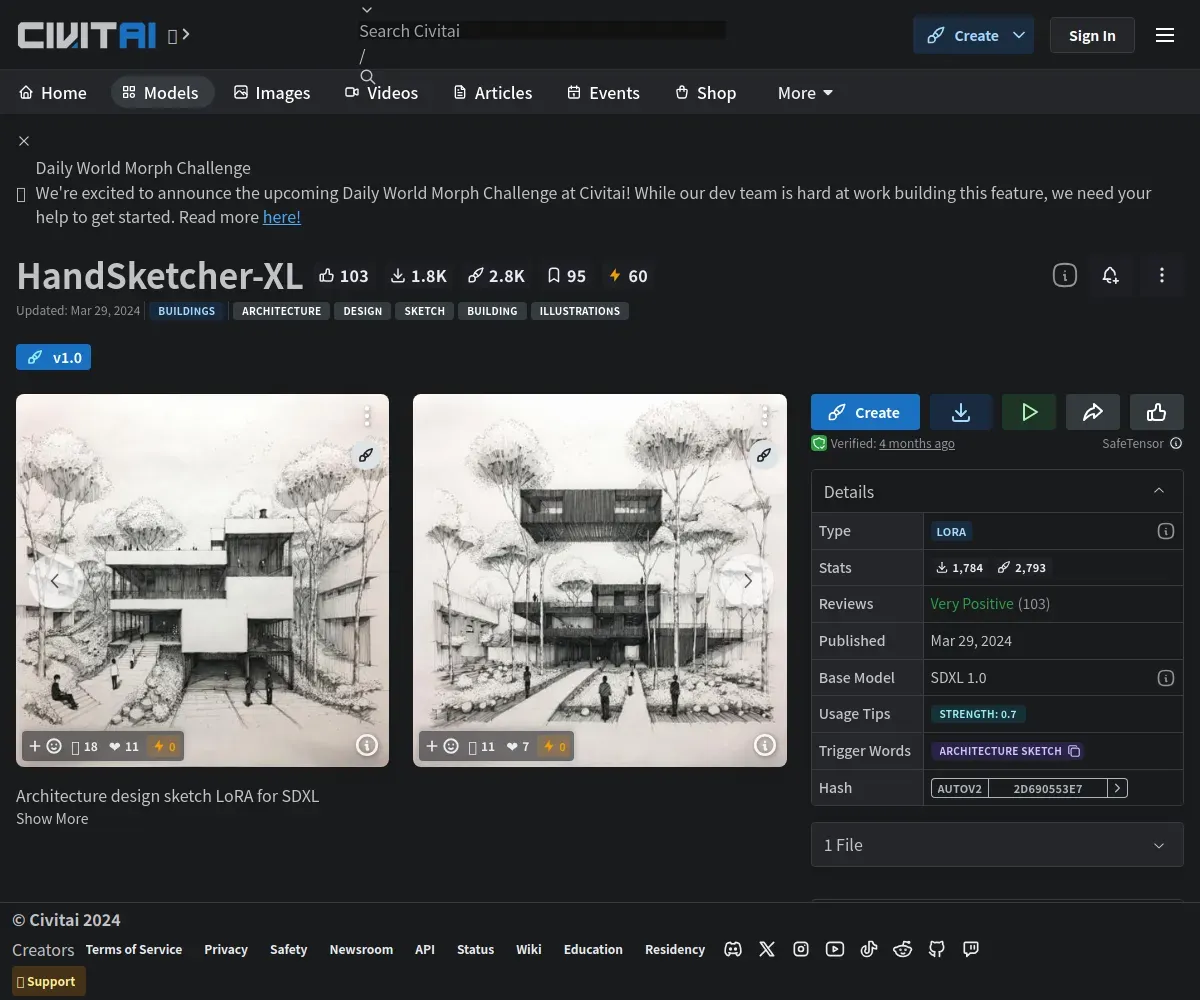Open the Instagram footer link
1200x1000 pixels.
pyautogui.click(x=801, y=949)
